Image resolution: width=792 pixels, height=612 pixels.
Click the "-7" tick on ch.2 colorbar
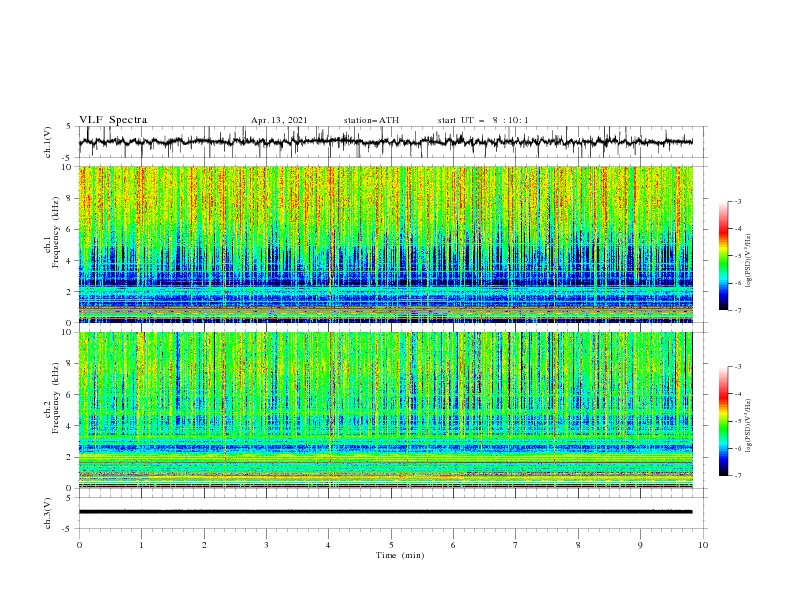pyautogui.click(x=737, y=475)
